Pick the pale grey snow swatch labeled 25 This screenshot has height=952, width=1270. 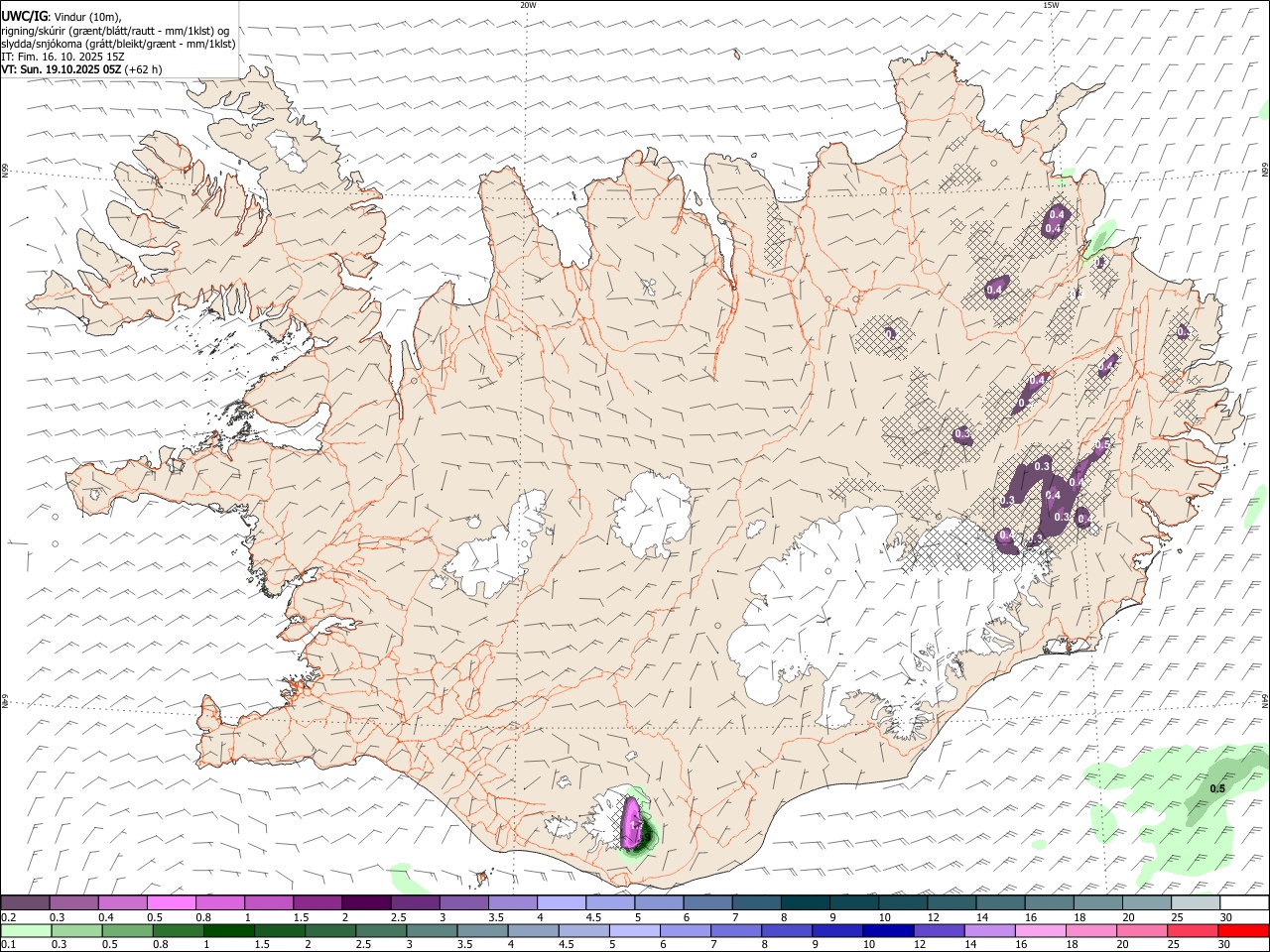[1196, 902]
